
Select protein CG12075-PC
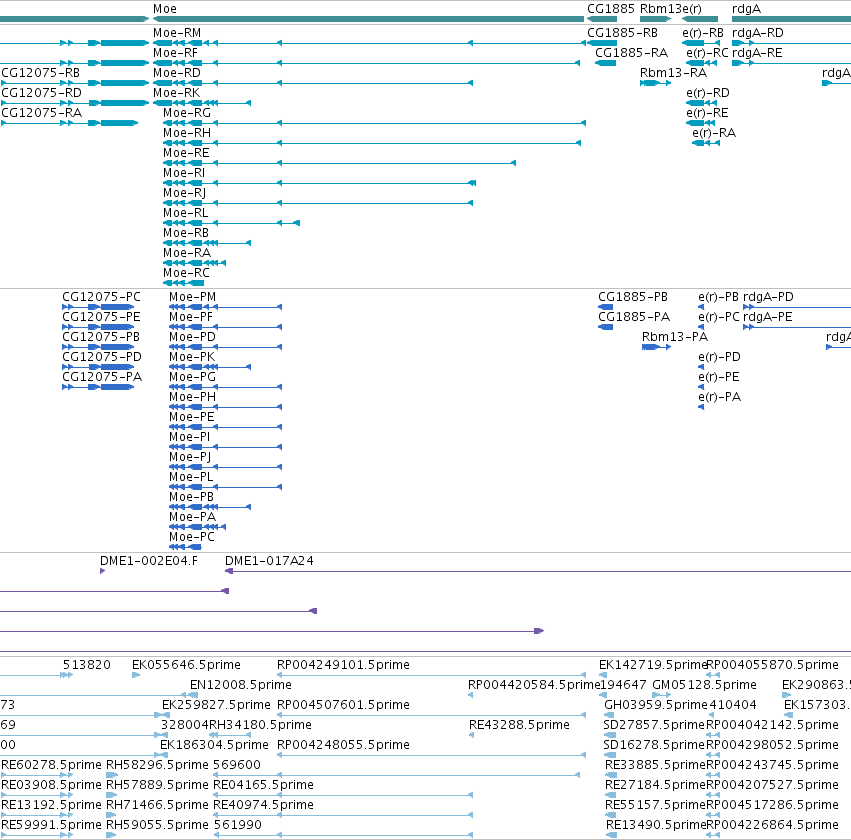[x=101, y=297]
